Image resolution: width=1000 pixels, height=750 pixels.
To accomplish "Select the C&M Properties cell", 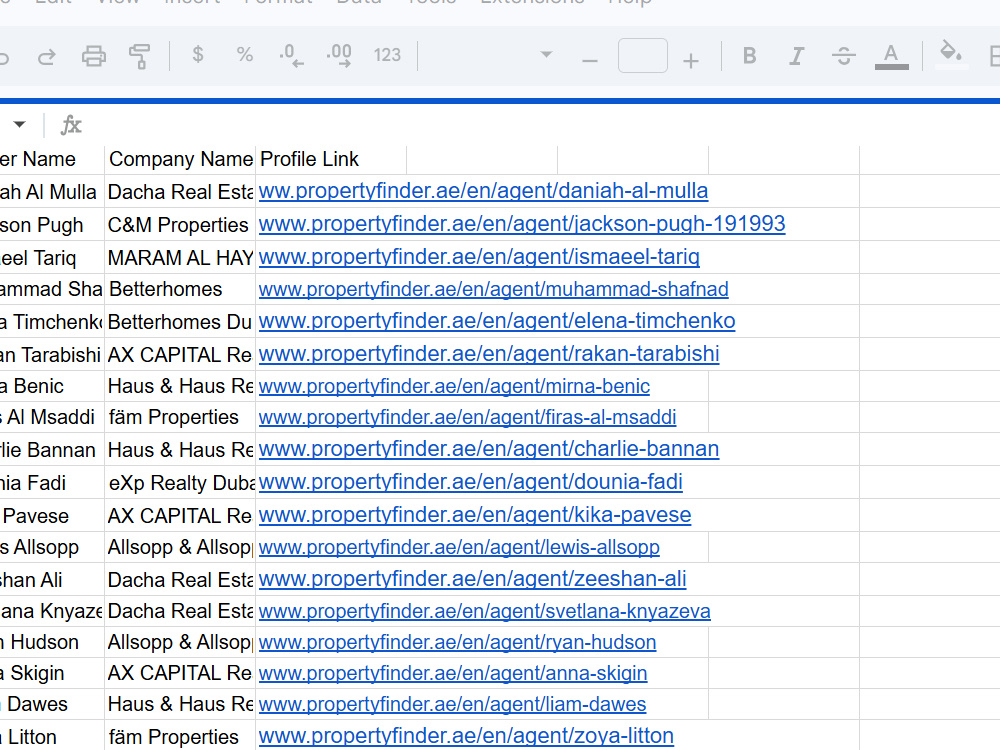I will 180,224.
